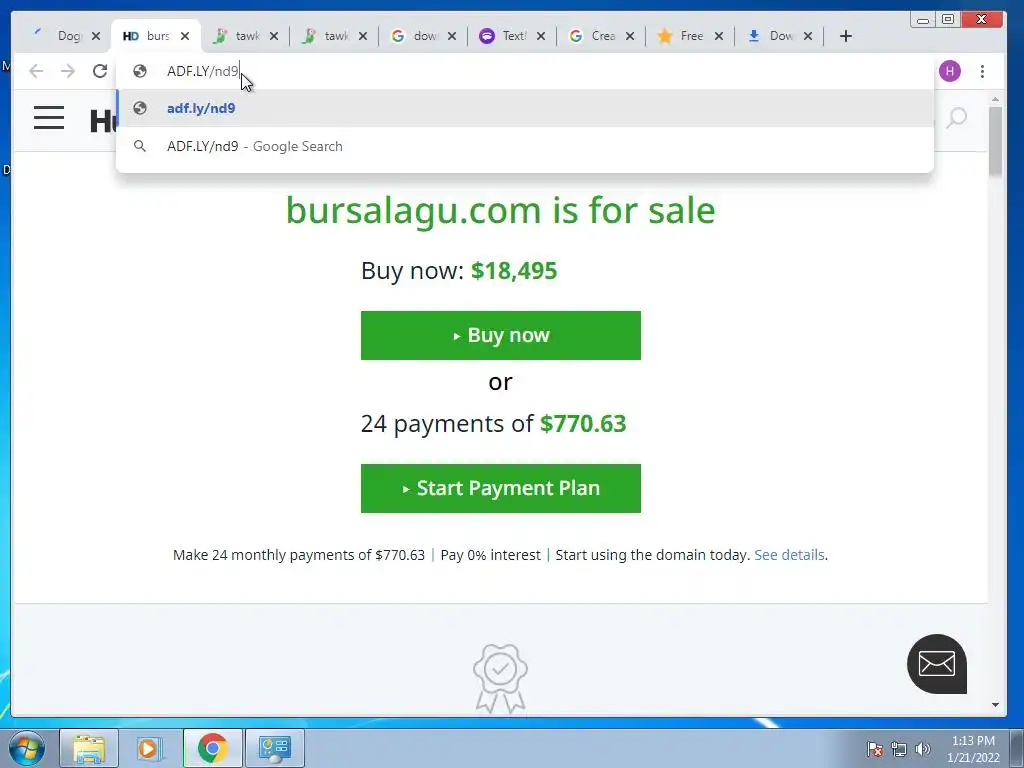
Task: Close the second tawk tab
Action: (x=363, y=36)
